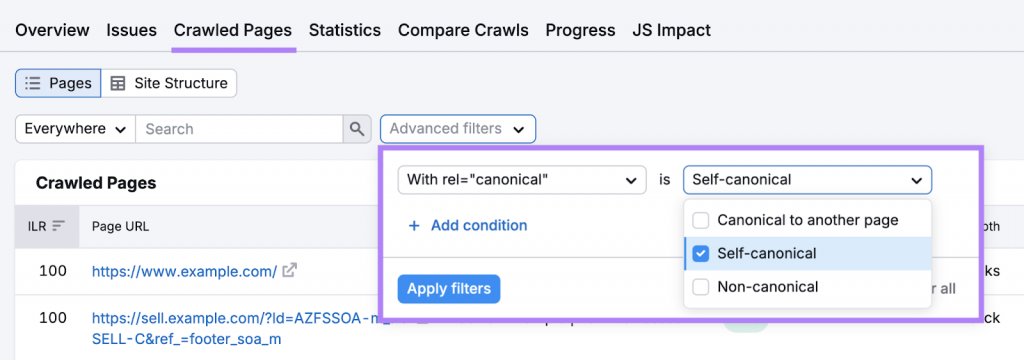Screen dimensions: 1024x360
Task: Open the With rel="canonical" dropdown
Action: click(x=522, y=180)
